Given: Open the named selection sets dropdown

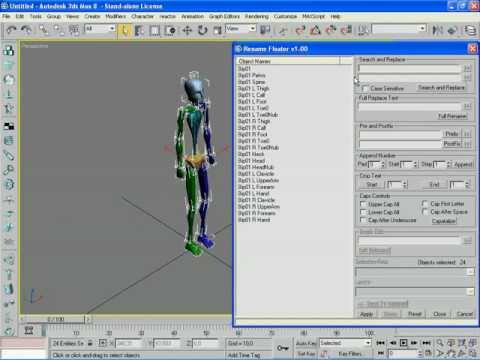Looking at the screenshot, I should pyautogui.click(x=399, y=29).
